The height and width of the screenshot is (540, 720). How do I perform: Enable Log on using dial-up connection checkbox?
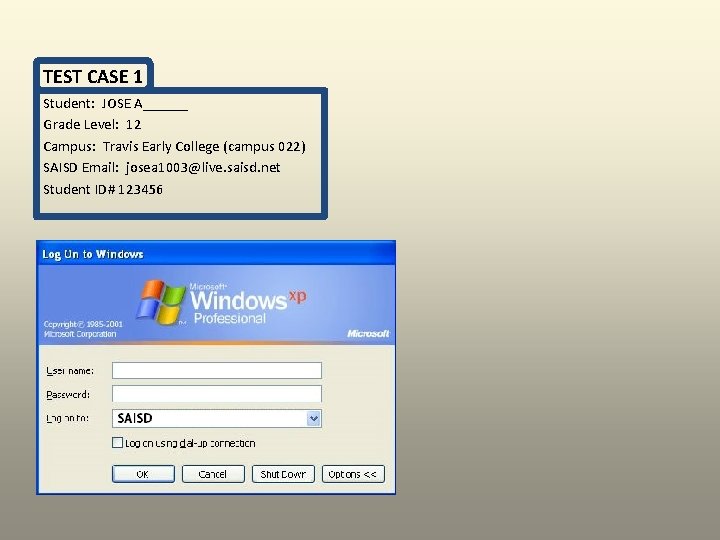pos(118,443)
